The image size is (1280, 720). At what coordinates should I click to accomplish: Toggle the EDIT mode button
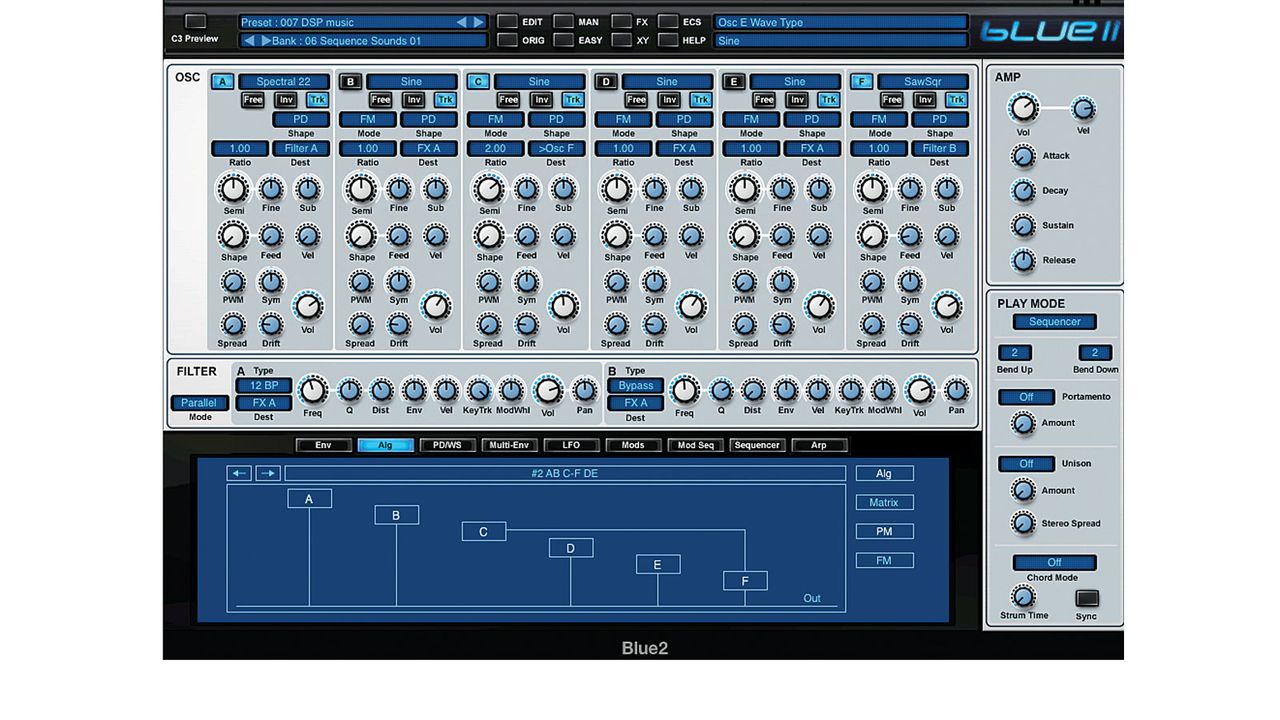tap(507, 21)
